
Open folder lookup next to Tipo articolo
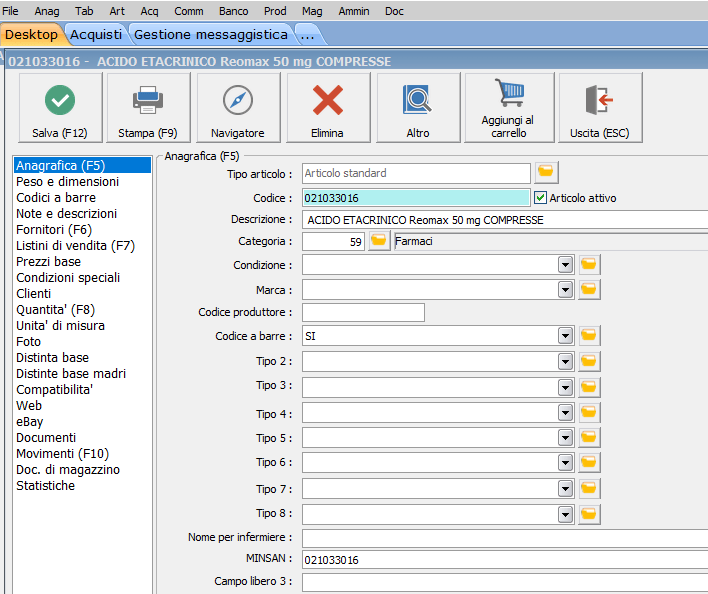click(x=546, y=173)
